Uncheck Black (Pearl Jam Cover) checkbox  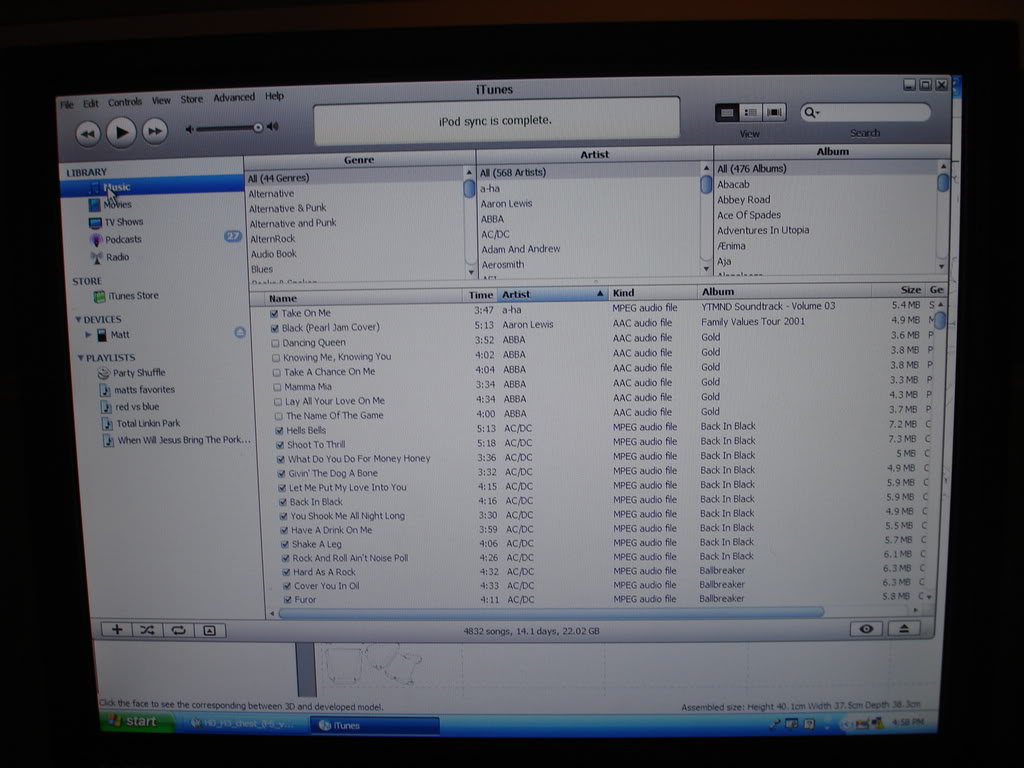coord(275,328)
